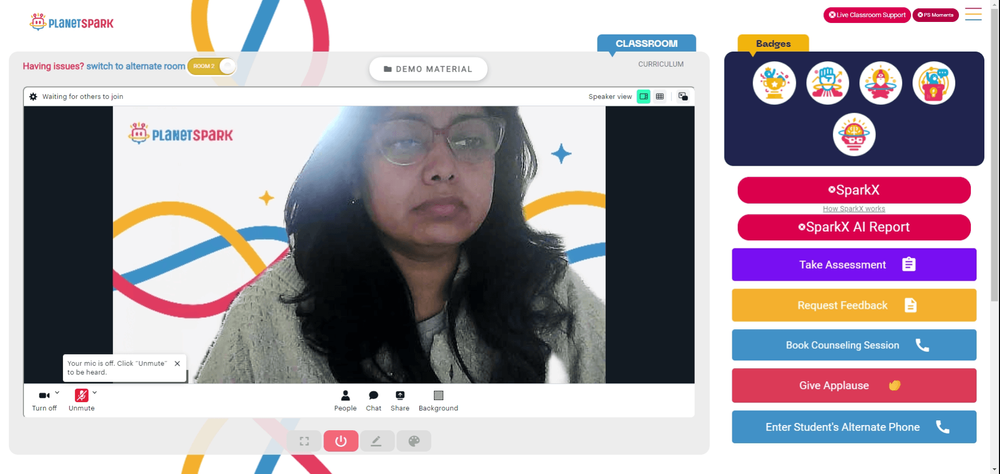Enter fullscreen mode for the classroom
Viewport: 1000px width, 474px height.
click(304, 441)
